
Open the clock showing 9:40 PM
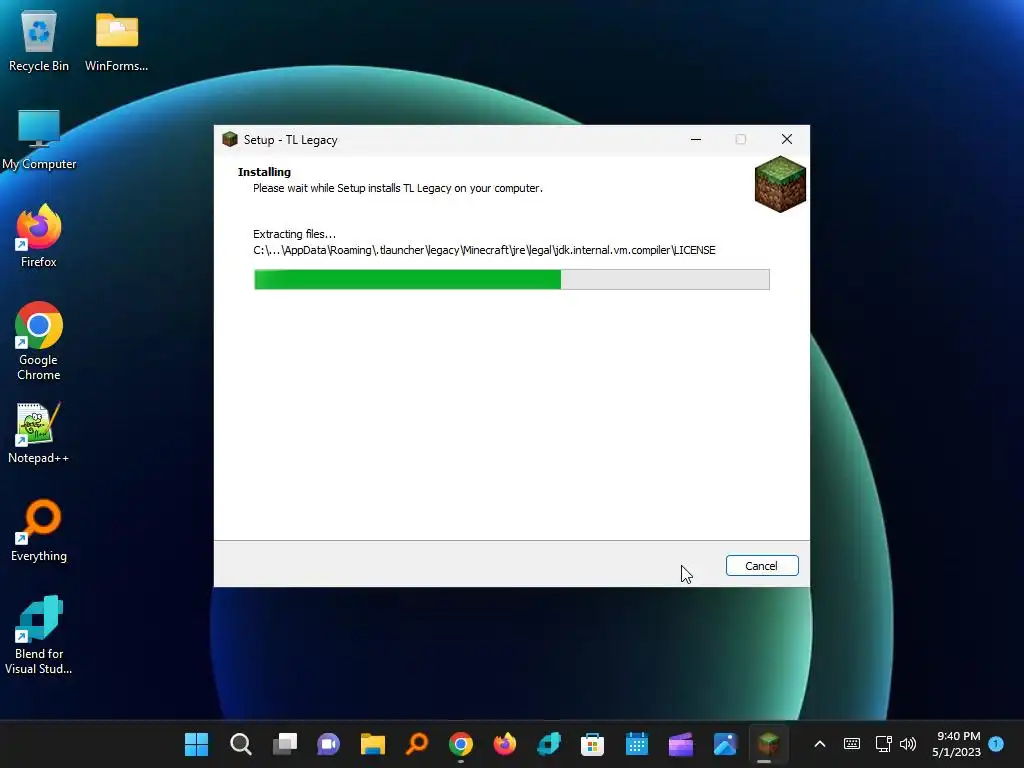(x=957, y=744)
